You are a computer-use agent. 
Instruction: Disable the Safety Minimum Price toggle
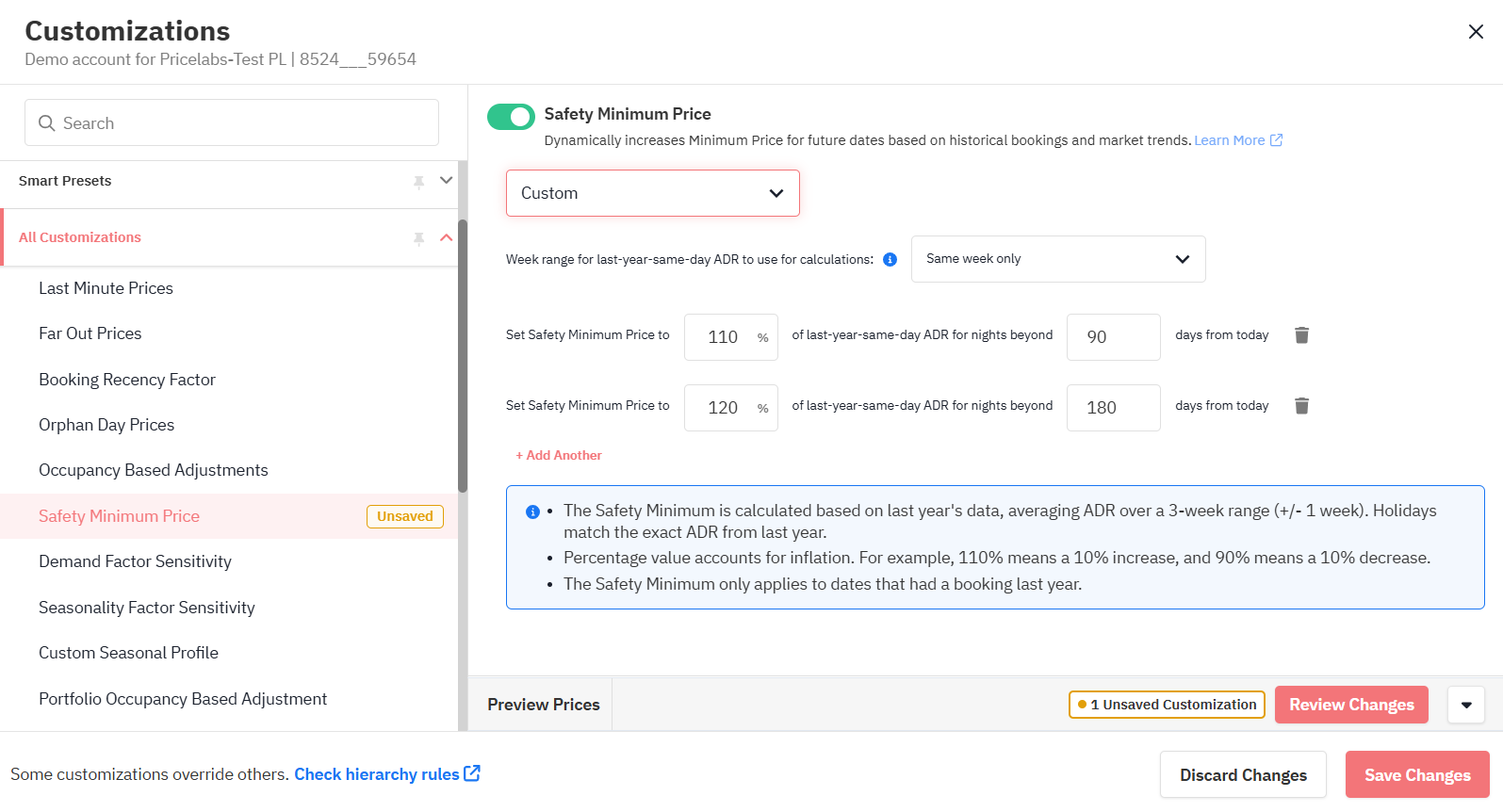511,117
